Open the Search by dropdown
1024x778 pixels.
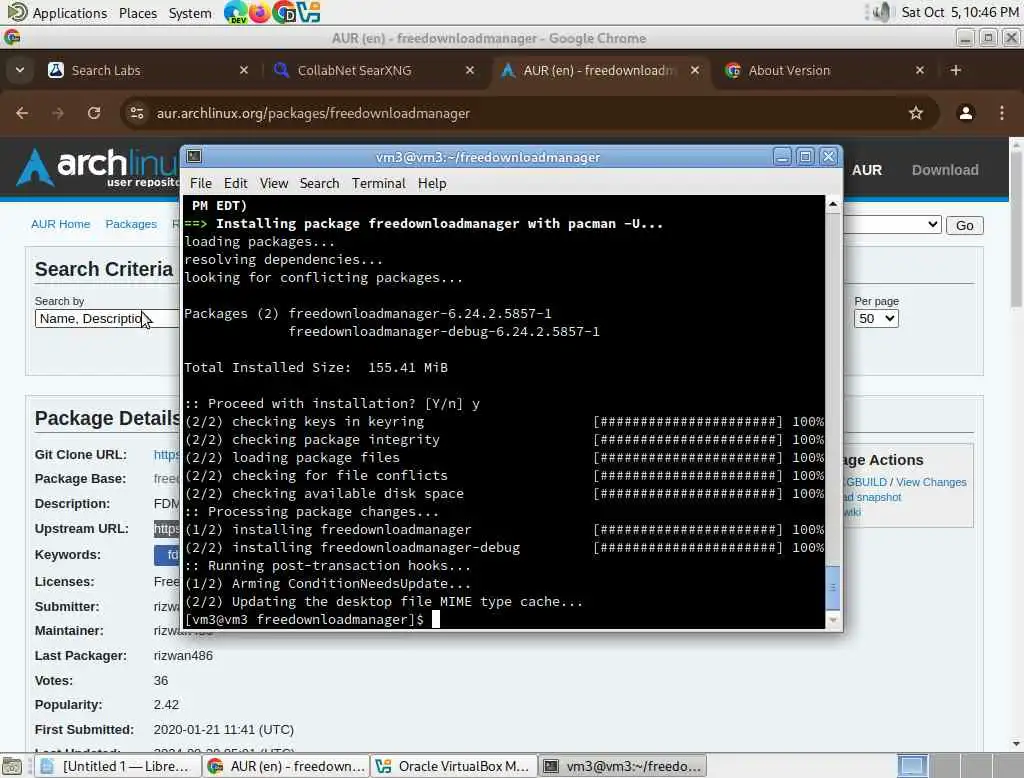[x=107, y=318]
